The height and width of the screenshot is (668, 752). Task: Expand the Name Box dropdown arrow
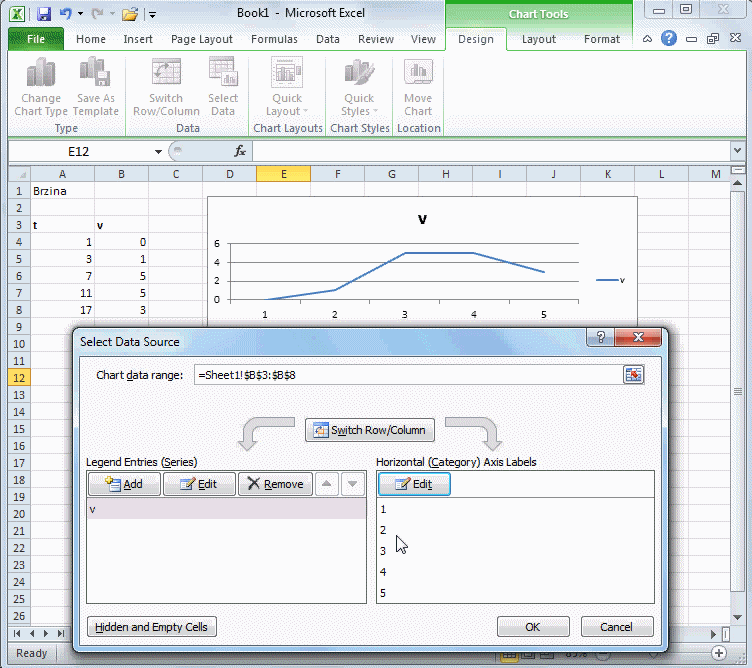[x=158, y=151]
